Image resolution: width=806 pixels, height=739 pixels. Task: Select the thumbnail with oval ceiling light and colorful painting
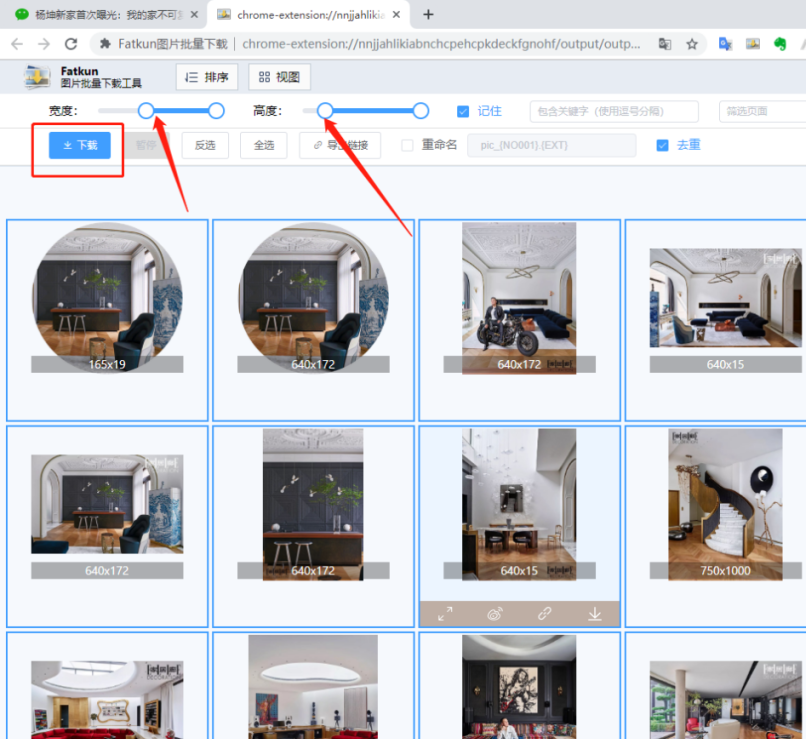tap(313, 686)
